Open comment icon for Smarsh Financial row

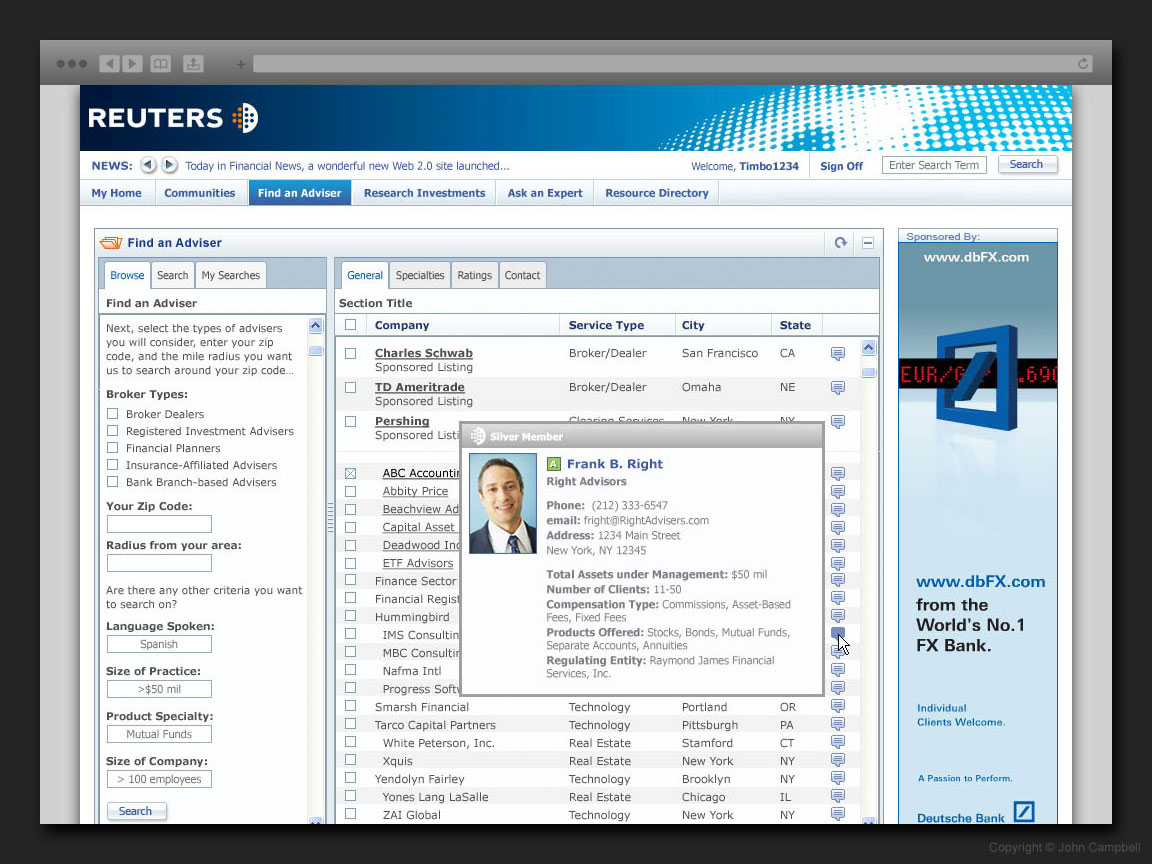click(838, 705)
